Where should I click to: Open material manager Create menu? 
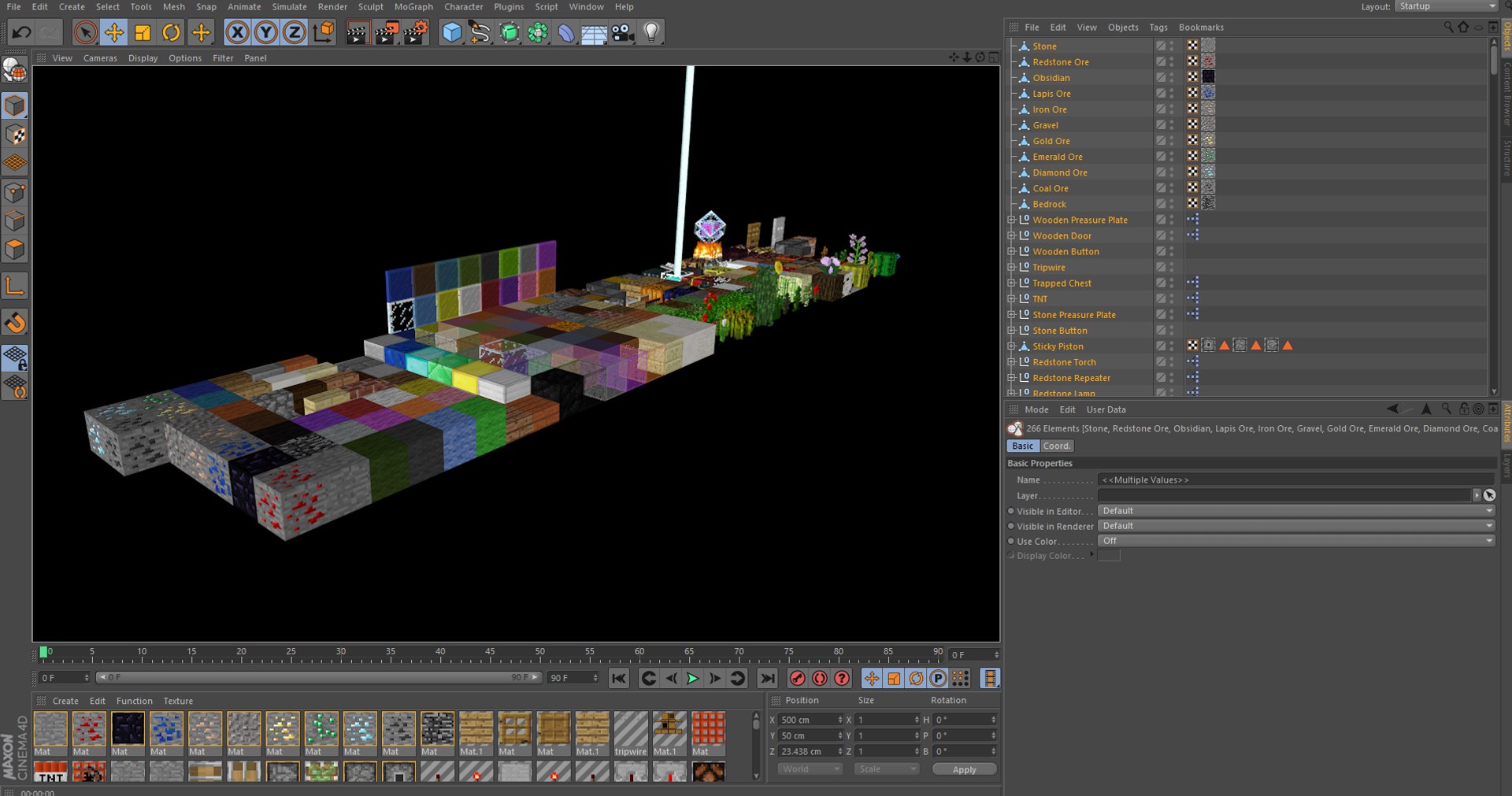pos(65,701)
